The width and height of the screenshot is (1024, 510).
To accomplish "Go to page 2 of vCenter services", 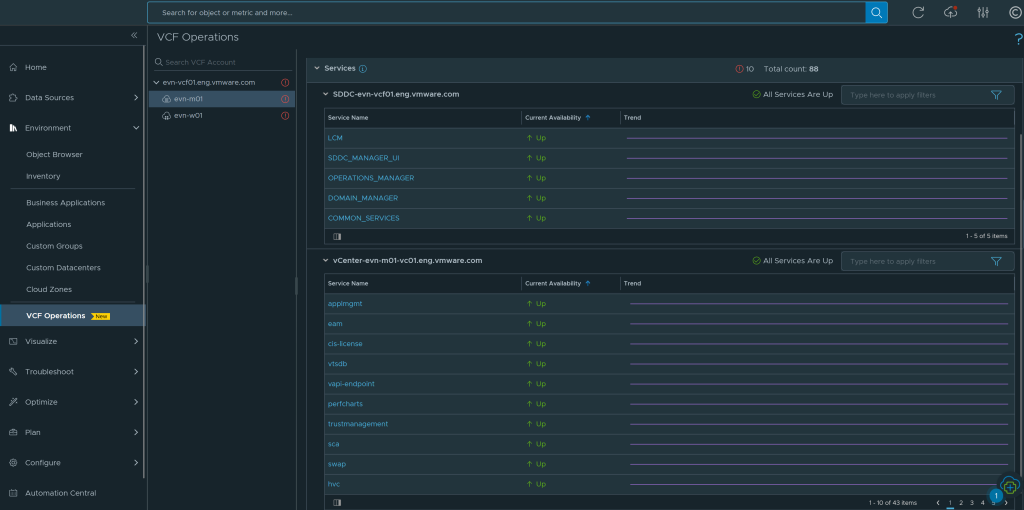I will (x=960, y=503).
